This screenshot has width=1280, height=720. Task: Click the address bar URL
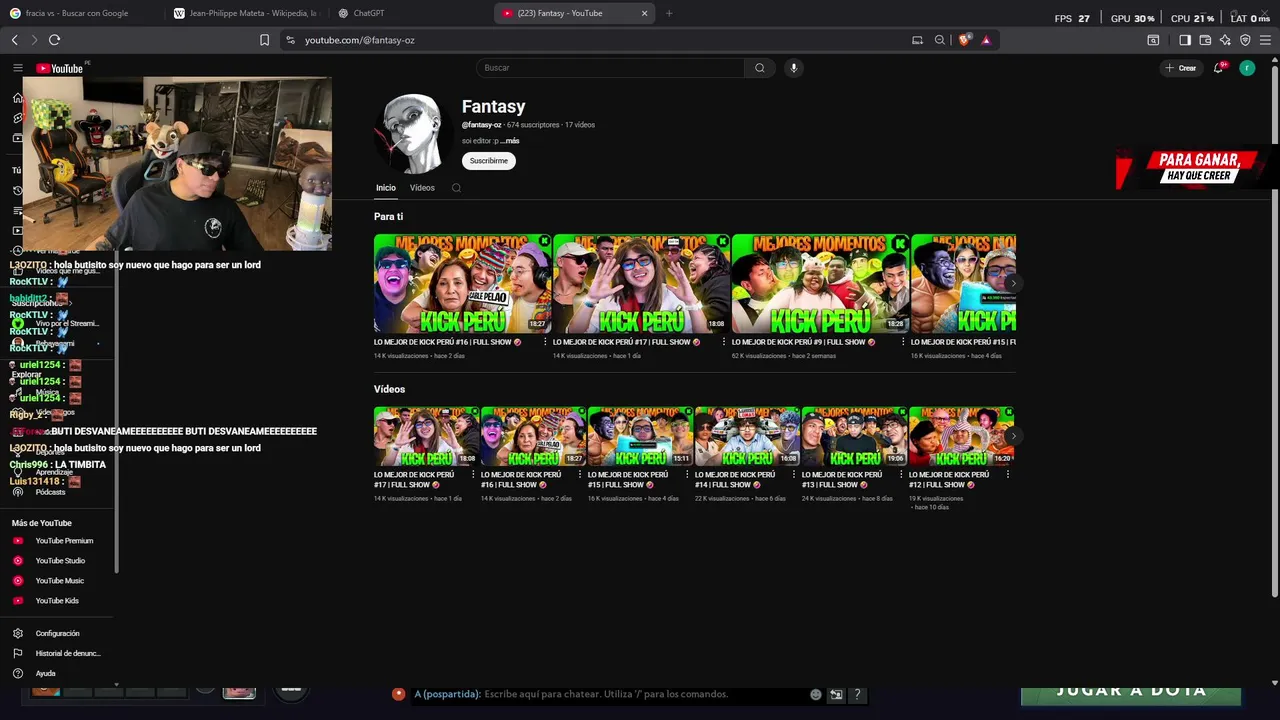click(x=360, y=40)
